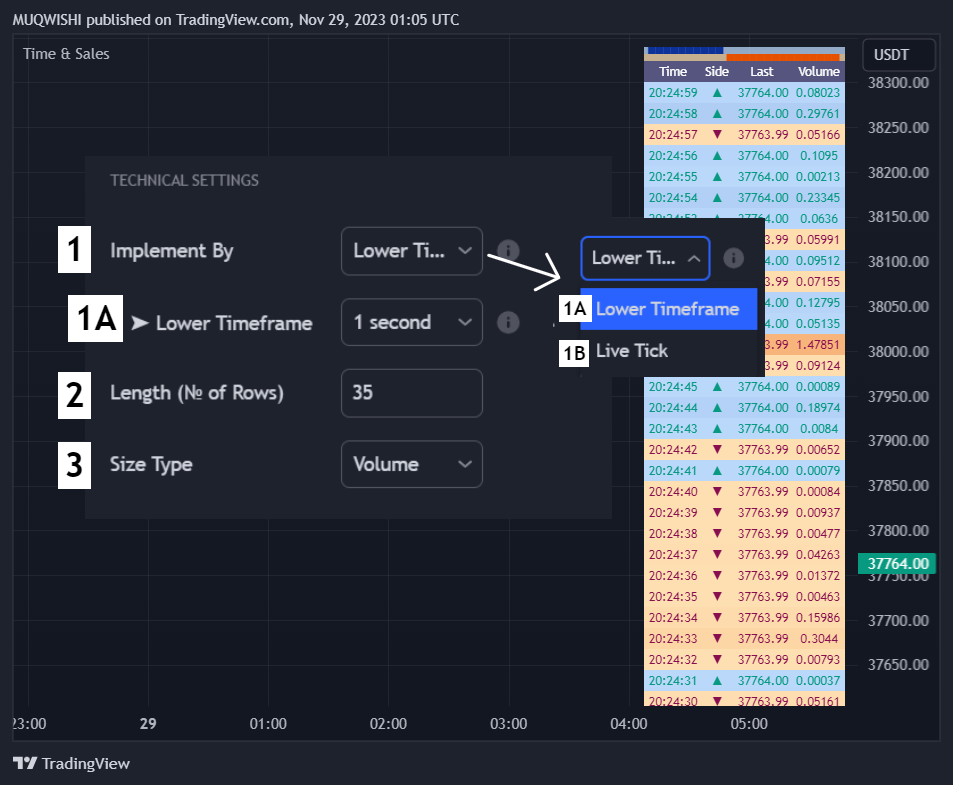
Task: Click the 05:00 time axis label
Action: pyautogui.click(x=749, y=724)
